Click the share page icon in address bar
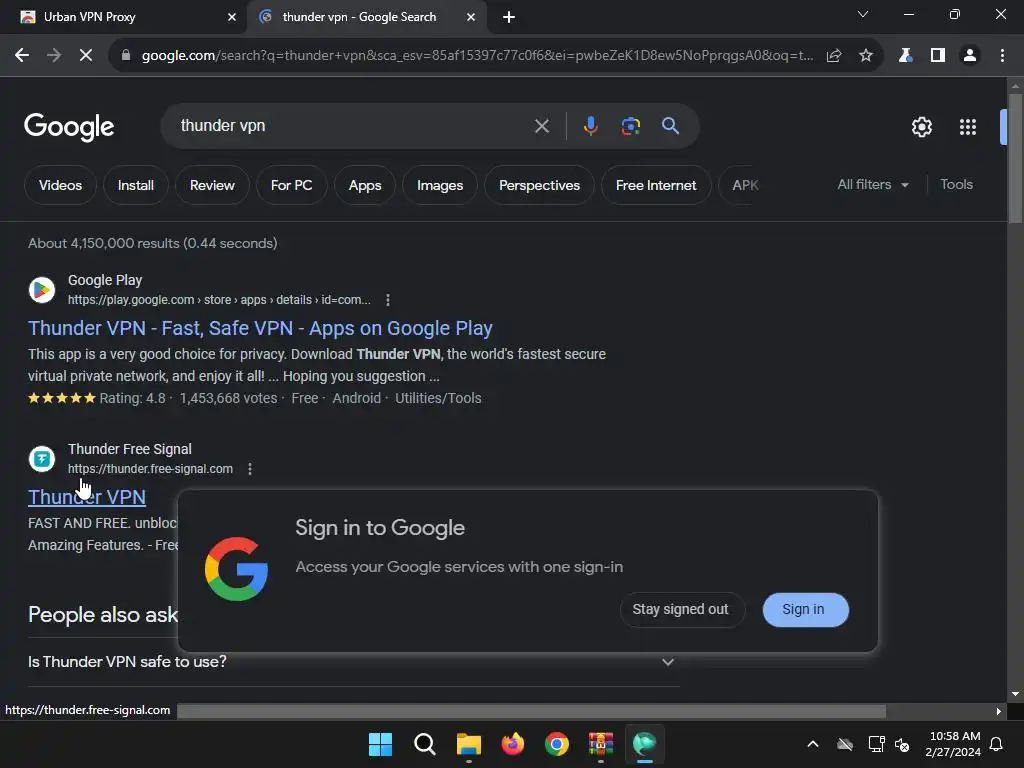The height and width of the screenshot is (768, 1024). click(834, 56)
